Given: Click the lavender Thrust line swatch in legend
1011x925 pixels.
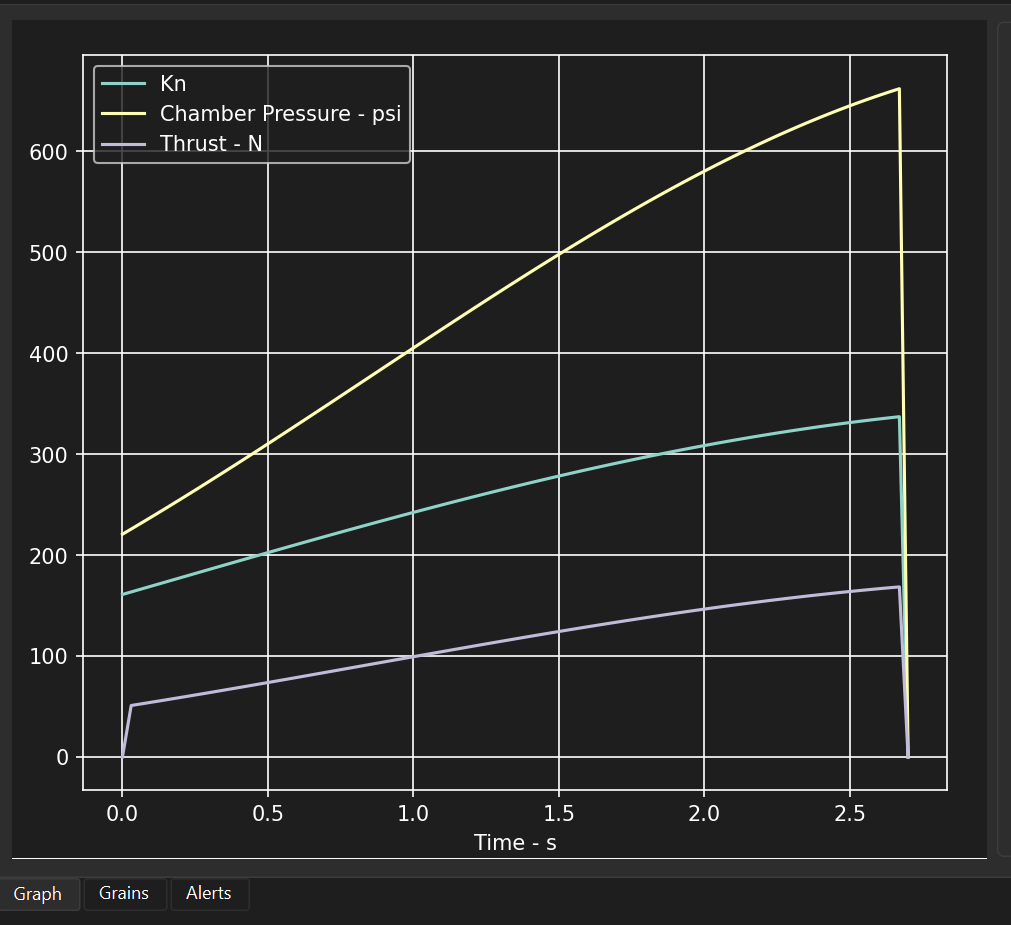Looking at the screenshot, I should click(124, 143).
